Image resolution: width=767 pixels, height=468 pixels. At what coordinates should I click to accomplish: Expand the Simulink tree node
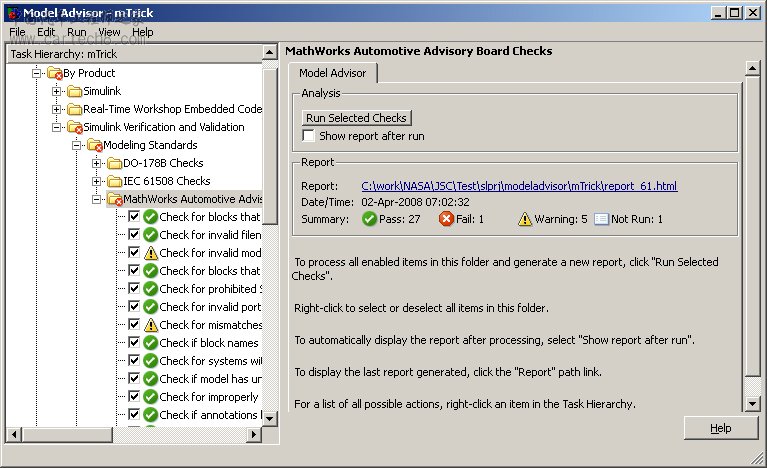pyautogui.click(x=56, y=91)
